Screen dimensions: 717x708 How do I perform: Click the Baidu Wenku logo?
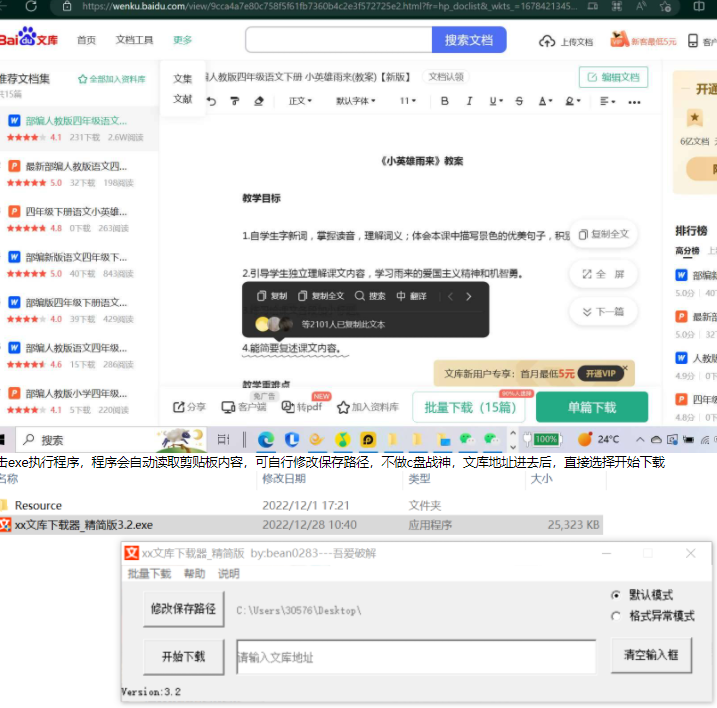28,38
